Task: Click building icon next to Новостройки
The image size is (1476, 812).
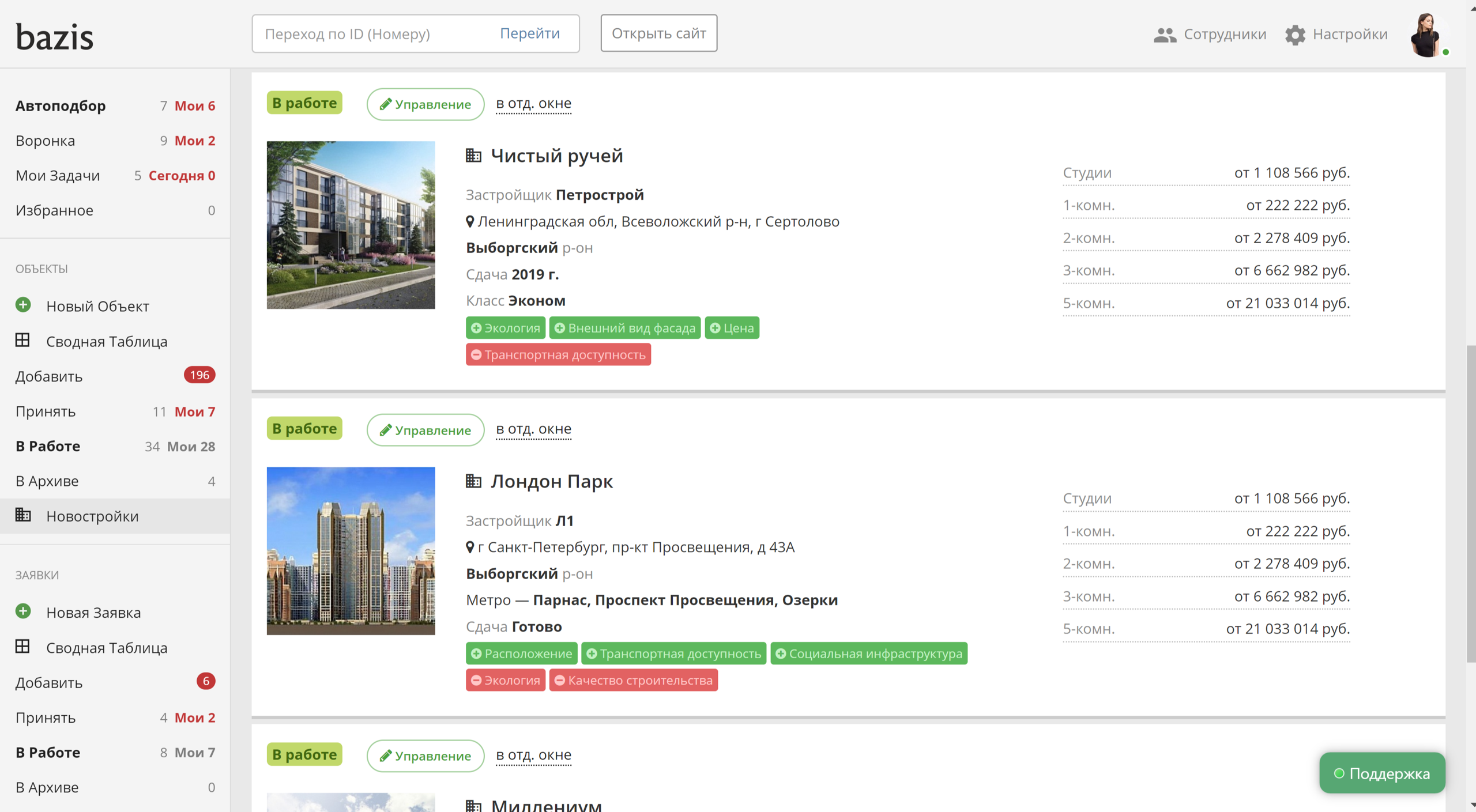Action: coord(23,515)
